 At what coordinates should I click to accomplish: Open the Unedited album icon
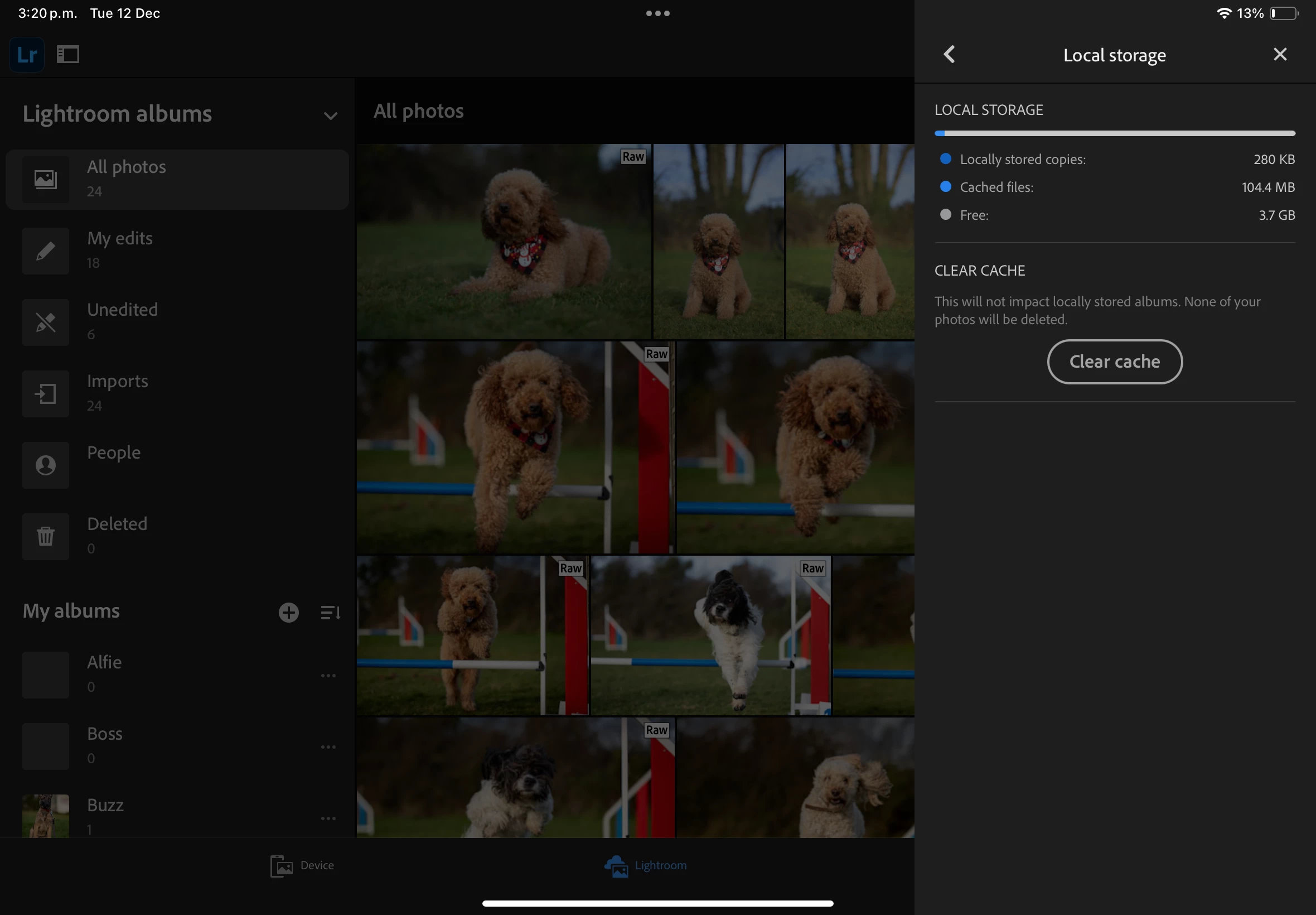tap(45, 322)
